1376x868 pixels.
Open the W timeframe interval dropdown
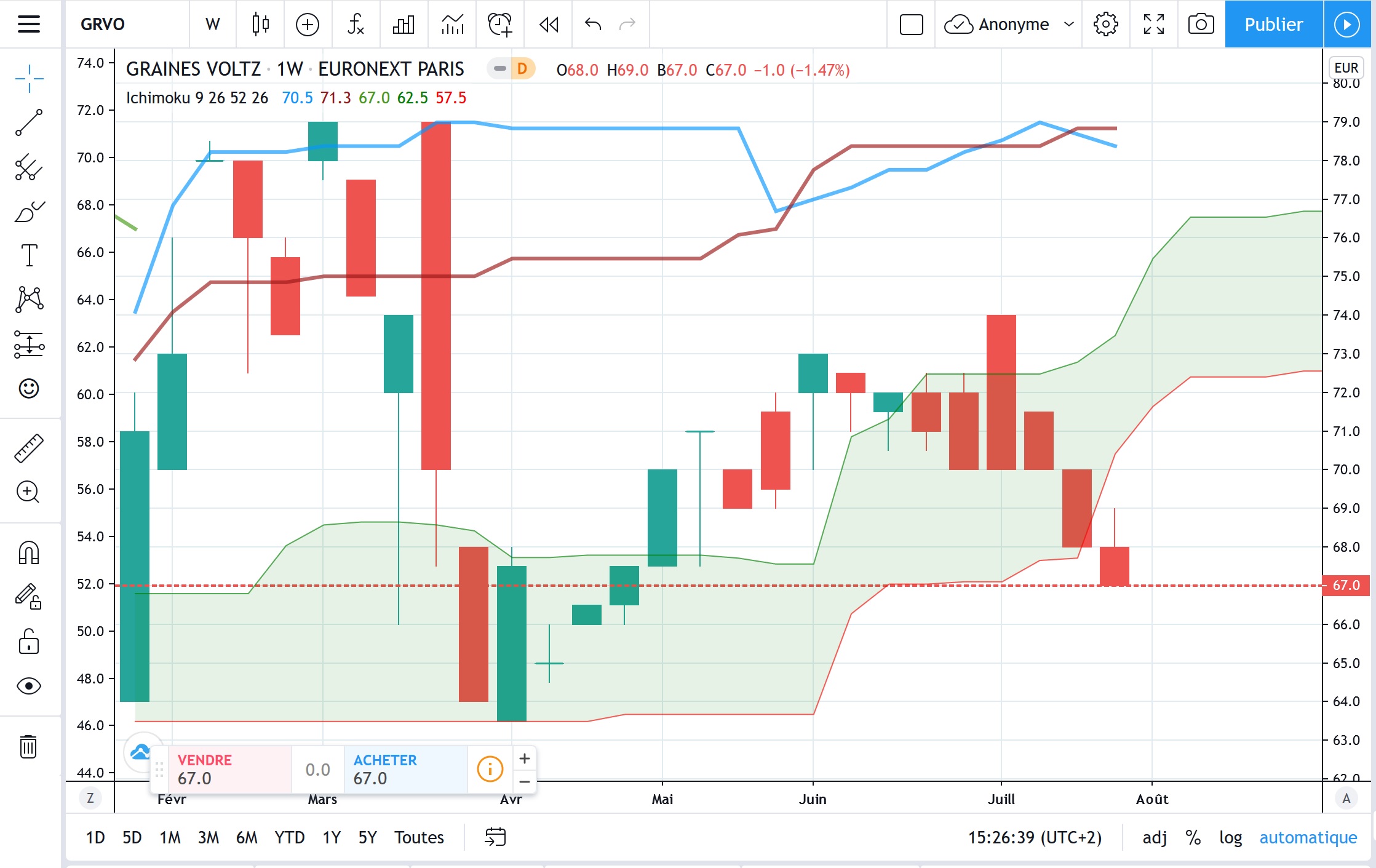click(x=213, y=24)
